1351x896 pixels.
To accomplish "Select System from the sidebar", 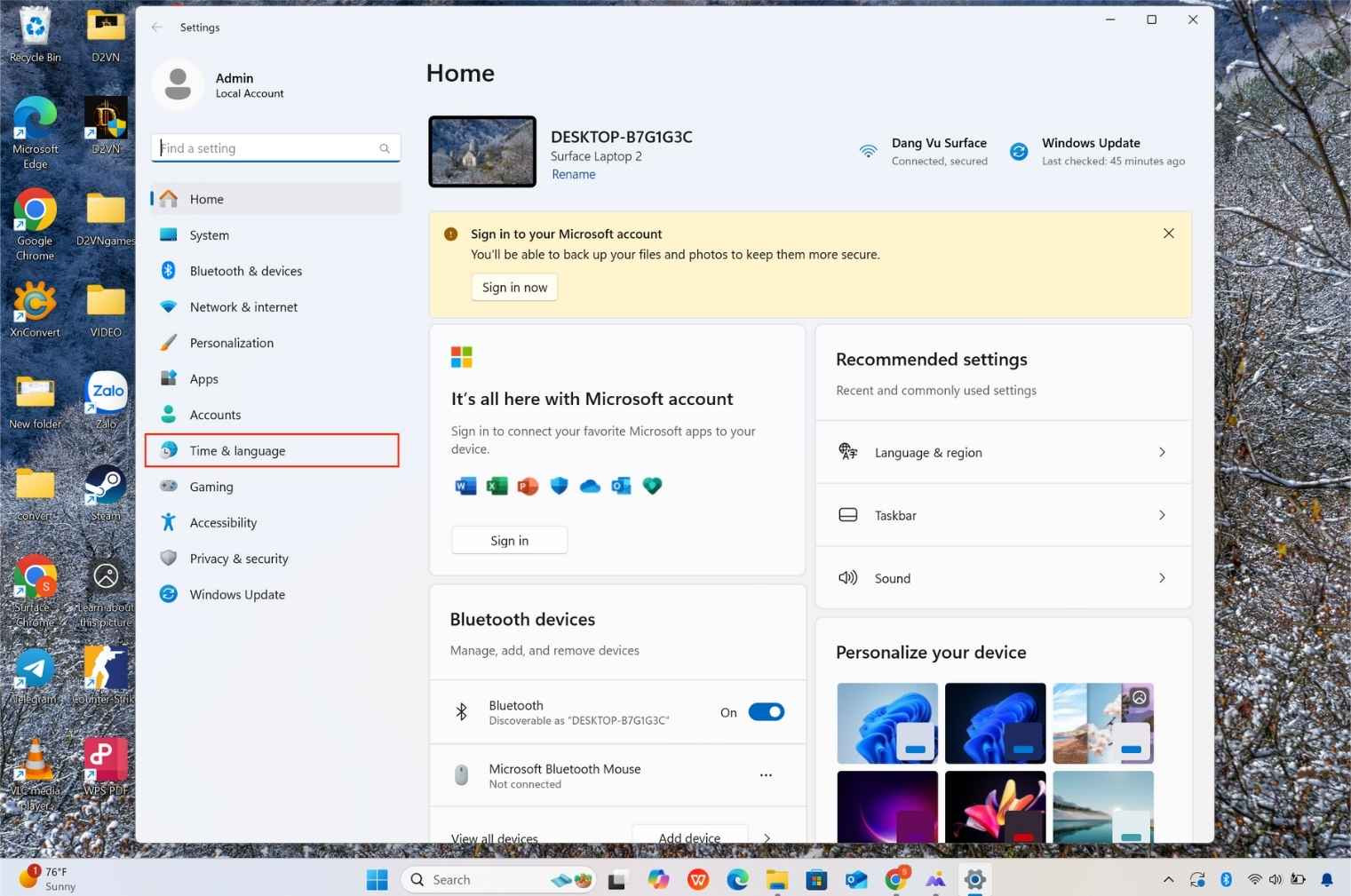I will [x=209, y=234].
